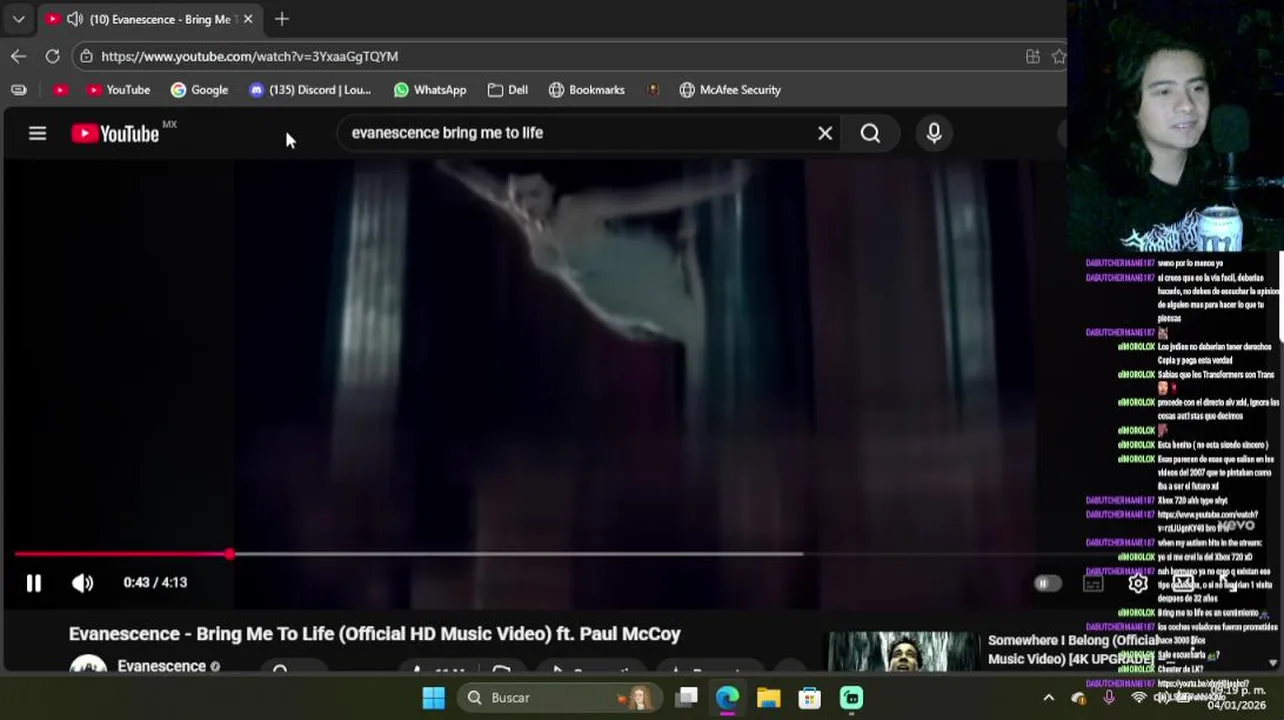The height and width of the screenshot is (720, 1284).
Task: Open the green robot app in taskbar
Action: point(851,697)
